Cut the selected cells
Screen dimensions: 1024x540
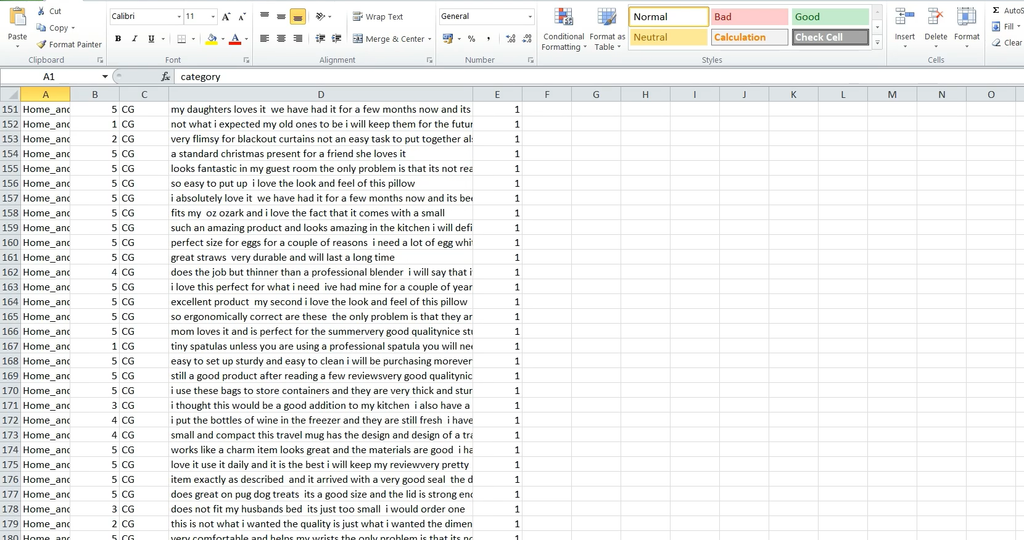click(49, 11)
